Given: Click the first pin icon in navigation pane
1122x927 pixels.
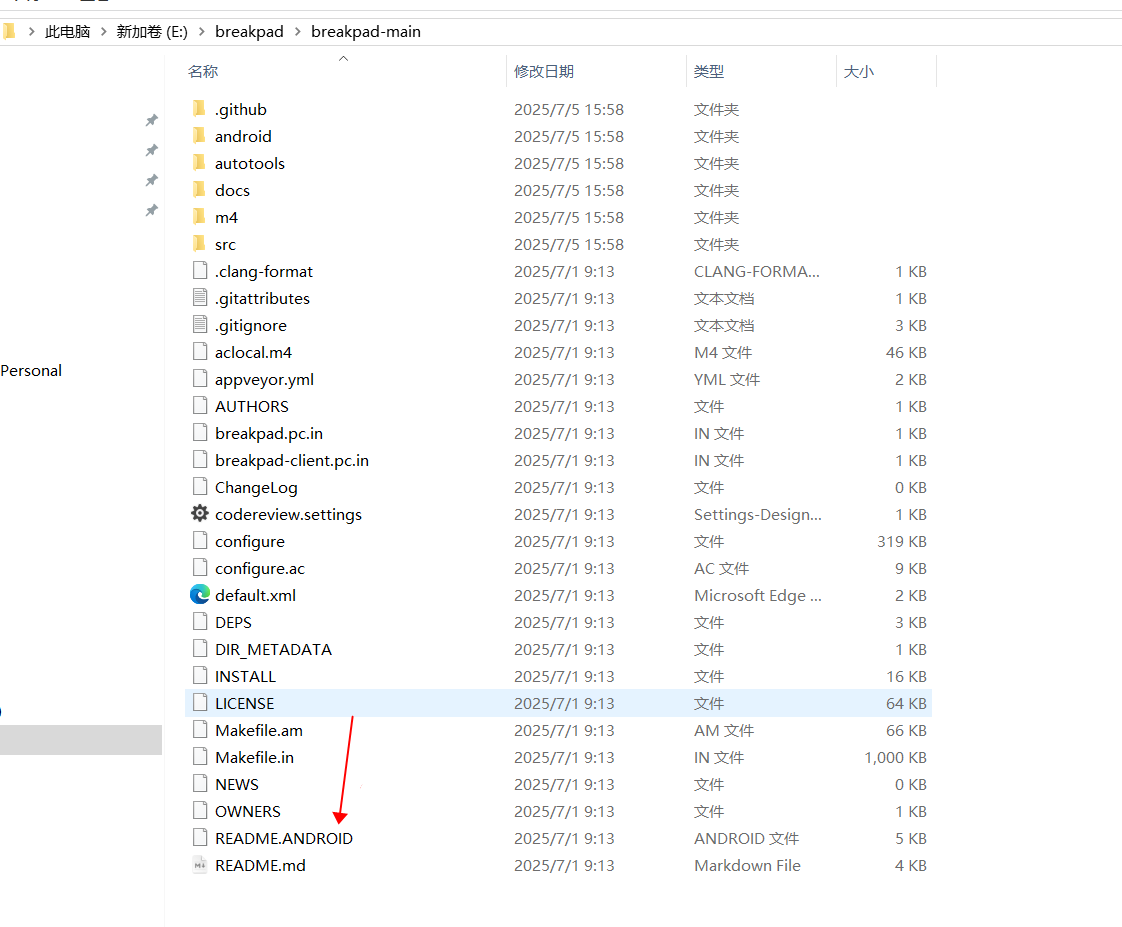Looking at the screenshot, I should click(152, 120).
